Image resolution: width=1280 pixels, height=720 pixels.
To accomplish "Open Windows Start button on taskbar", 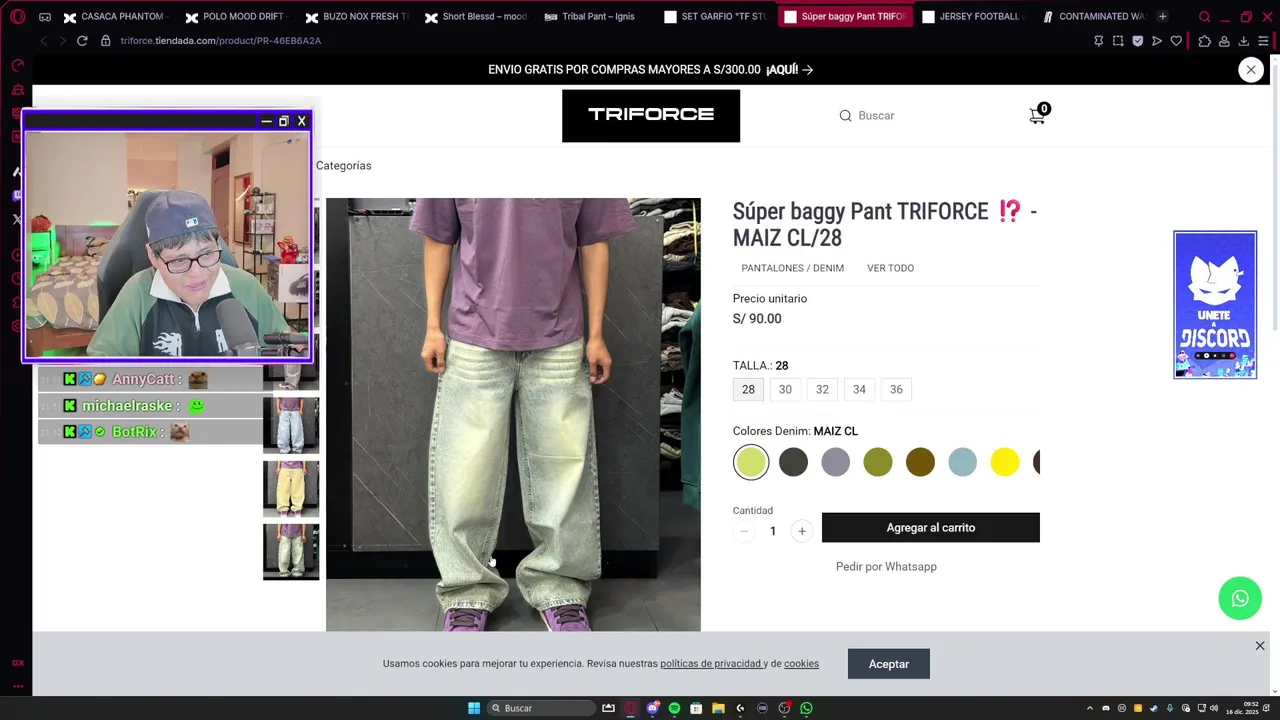I will coord(474,708).
